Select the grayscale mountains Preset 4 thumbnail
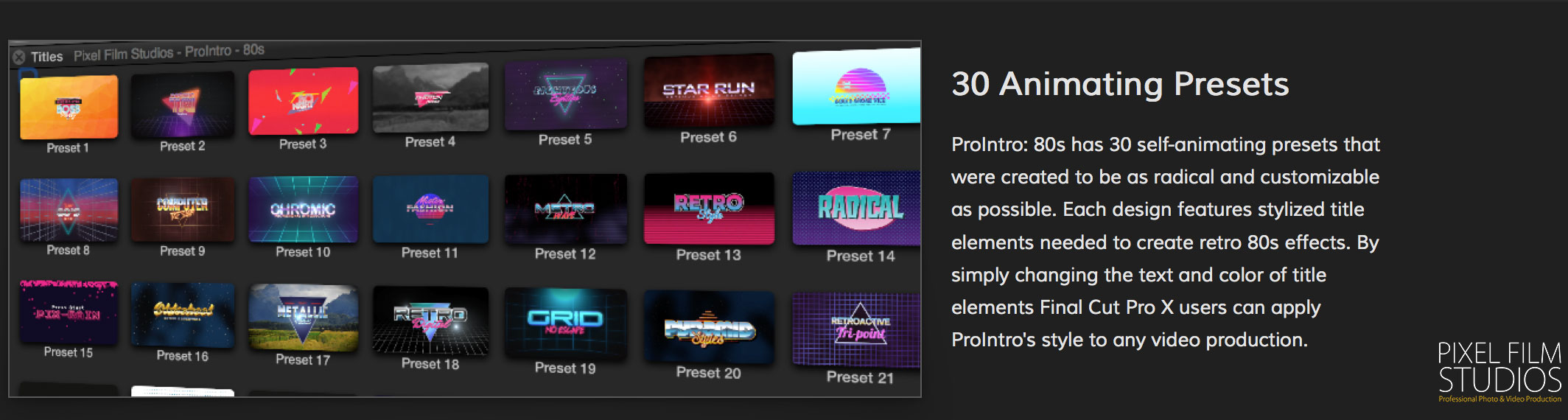The image size is (1568, 420). point(430,98)
